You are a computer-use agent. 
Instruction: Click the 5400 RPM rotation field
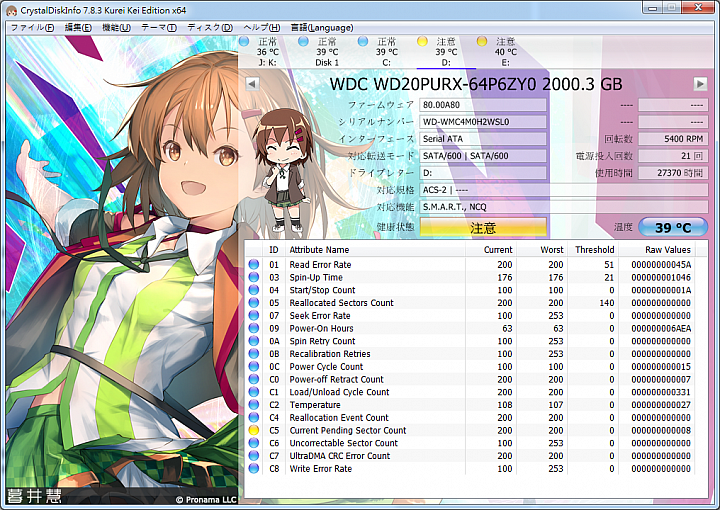(x=673, y=139)
